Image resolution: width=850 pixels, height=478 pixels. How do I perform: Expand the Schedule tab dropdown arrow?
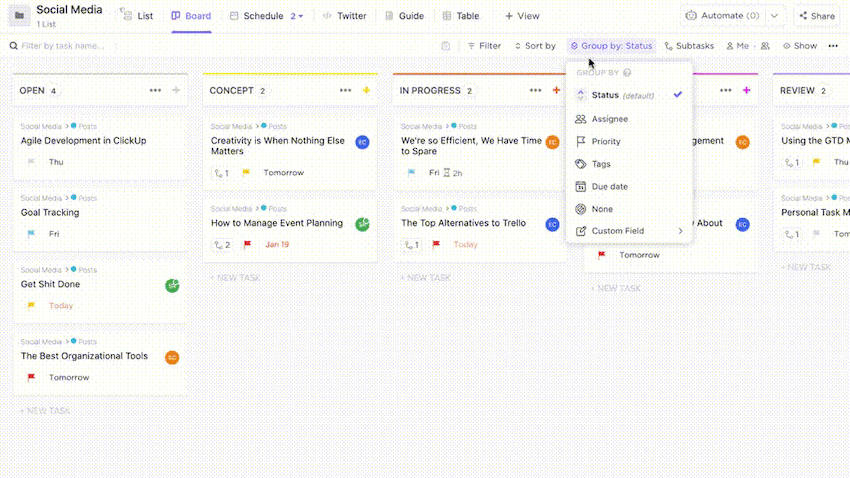300,16
